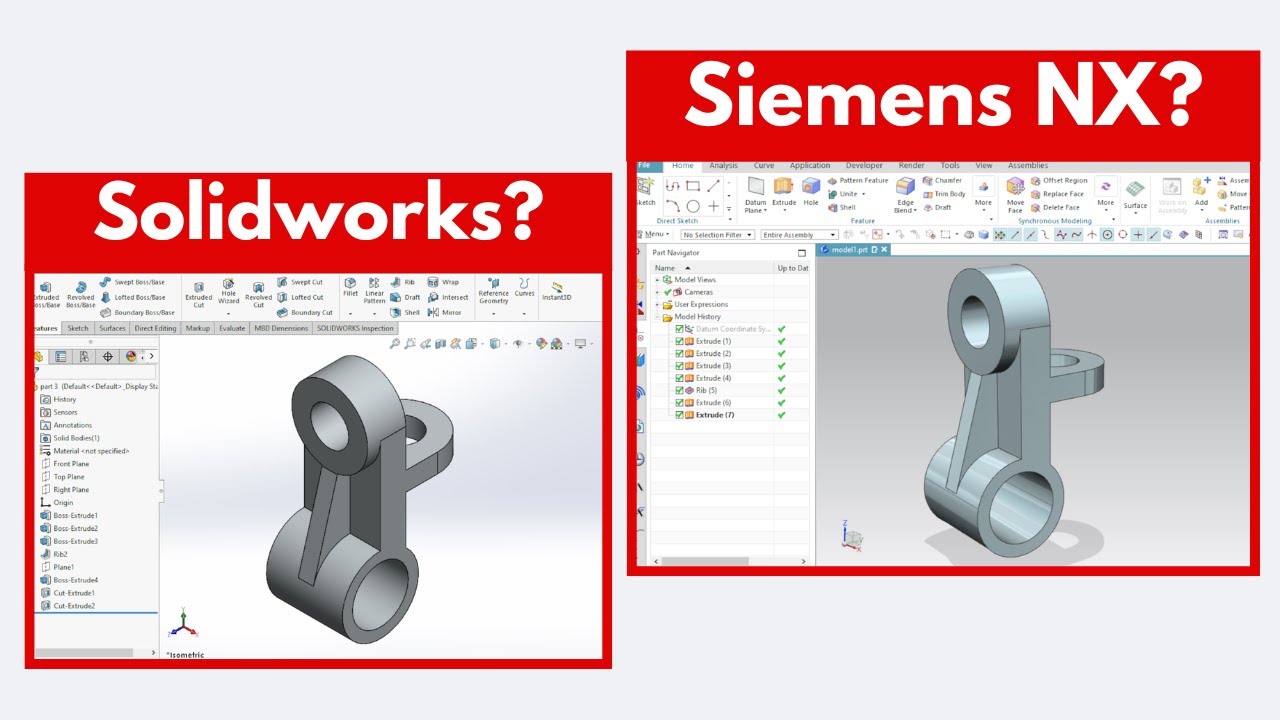Toggle Extrude (4) checkbox in Part Navigator
This screenshot has height=720, width=1280.
[680, 378]
